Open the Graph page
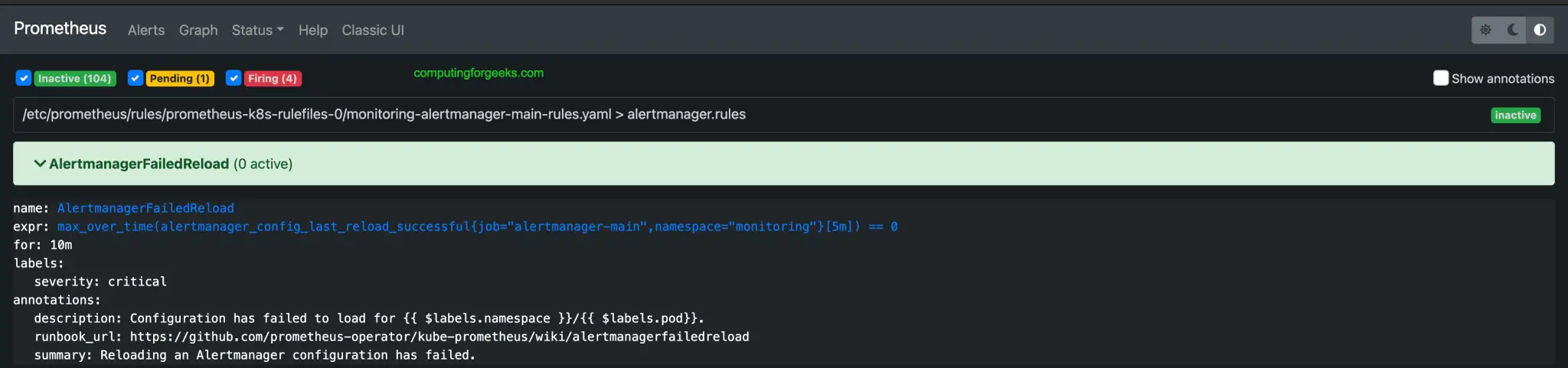Screen dimensions: 1568x368 click(198, 30)
